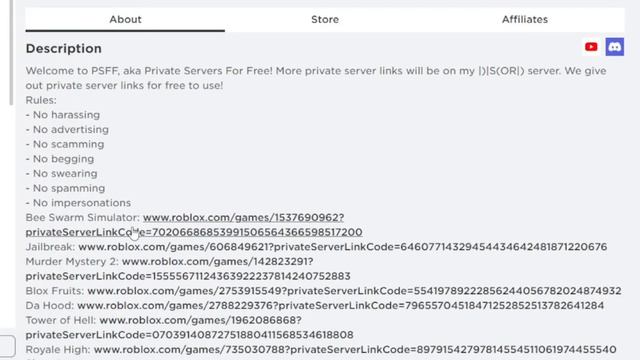Image resolution: width=640 pixels, height=360 pixels.
Task: Click the Description heading
Action: tap(64, 49)
